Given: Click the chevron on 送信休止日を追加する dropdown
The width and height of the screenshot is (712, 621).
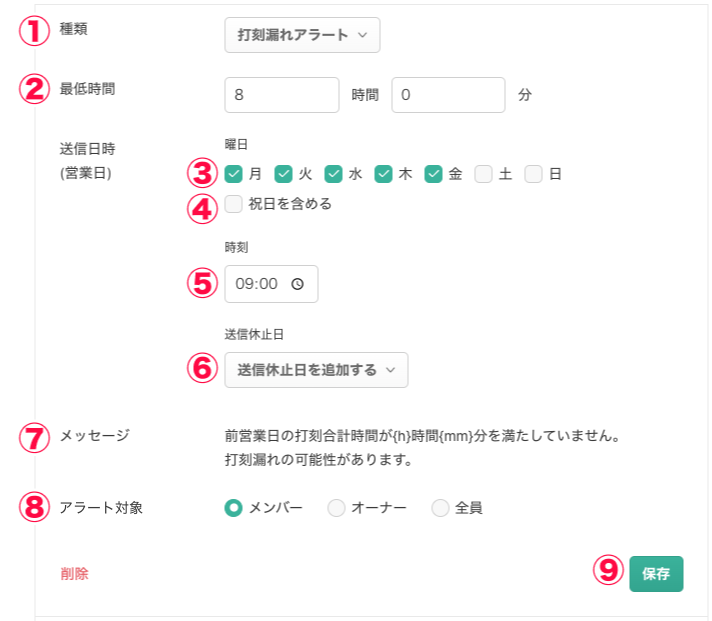Looking at the screenshot, I should click(x=390, y=370).
